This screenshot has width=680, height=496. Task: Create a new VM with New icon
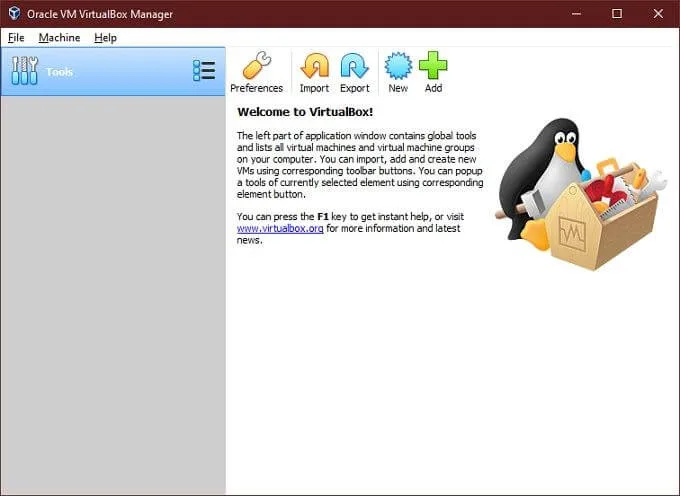(398, 66)
